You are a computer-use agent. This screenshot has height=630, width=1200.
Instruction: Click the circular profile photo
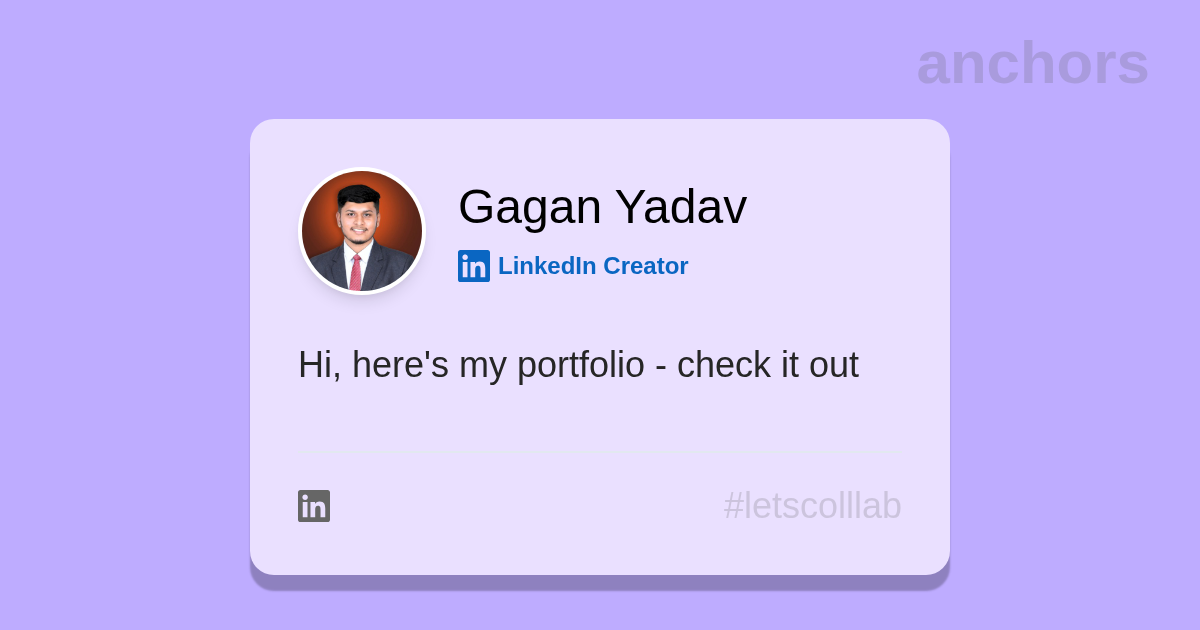[x=362, y=231]
